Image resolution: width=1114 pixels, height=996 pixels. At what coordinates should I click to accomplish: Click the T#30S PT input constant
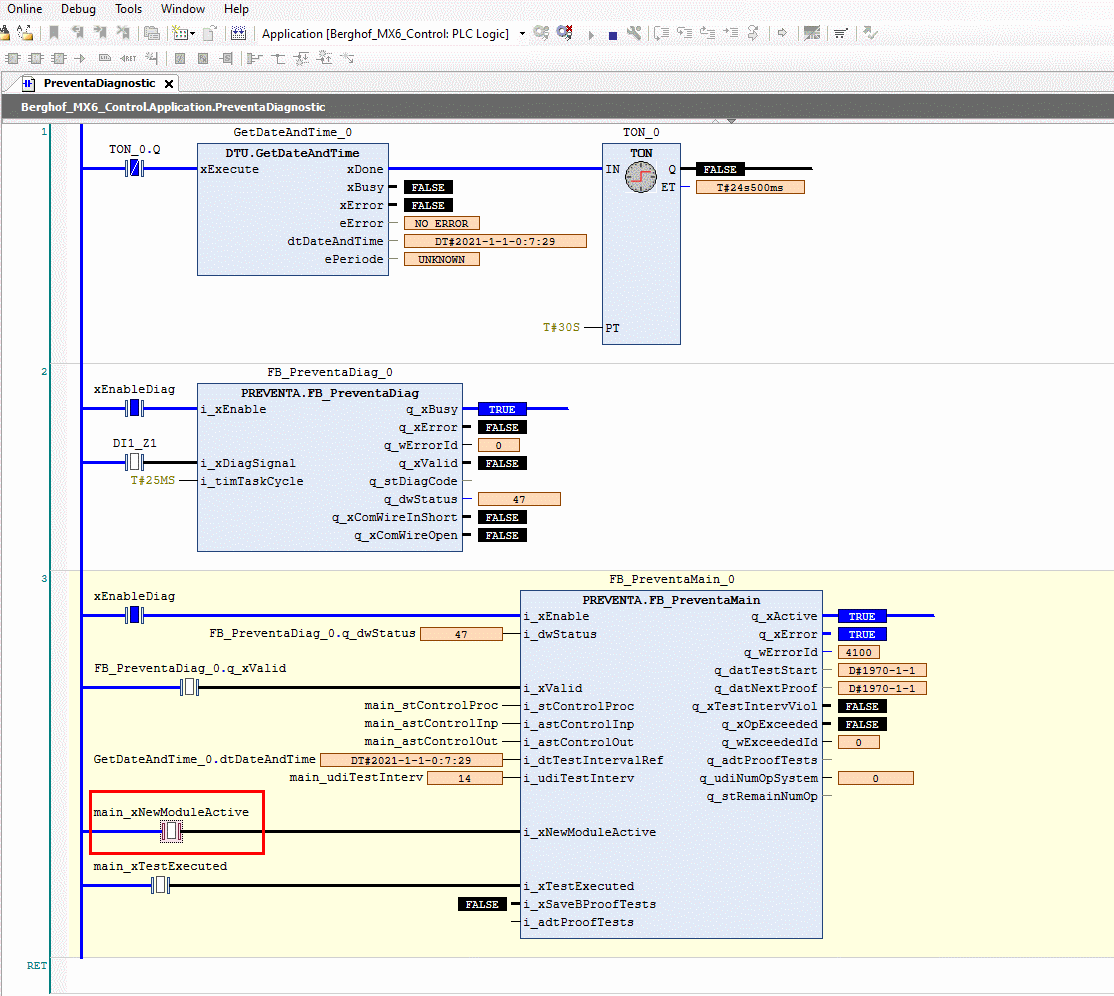tap(561, 328)
